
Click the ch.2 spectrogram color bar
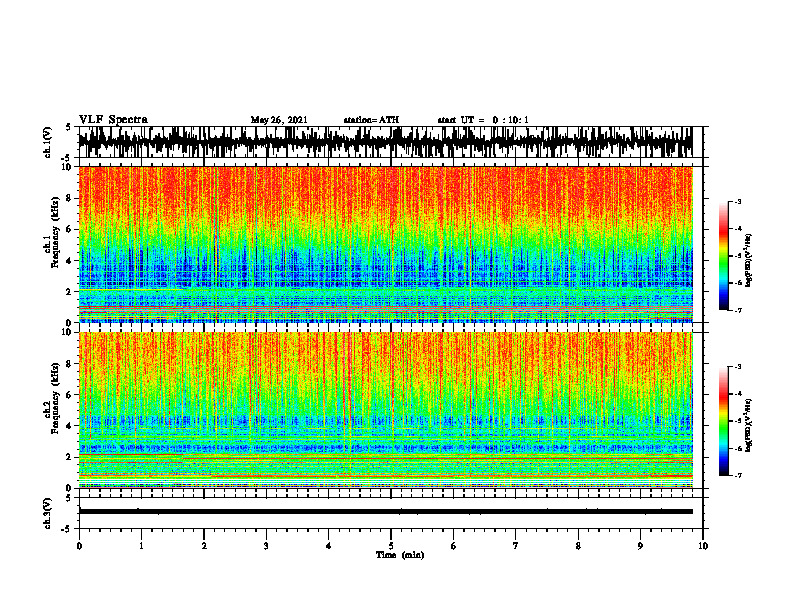tap(724, 421)
